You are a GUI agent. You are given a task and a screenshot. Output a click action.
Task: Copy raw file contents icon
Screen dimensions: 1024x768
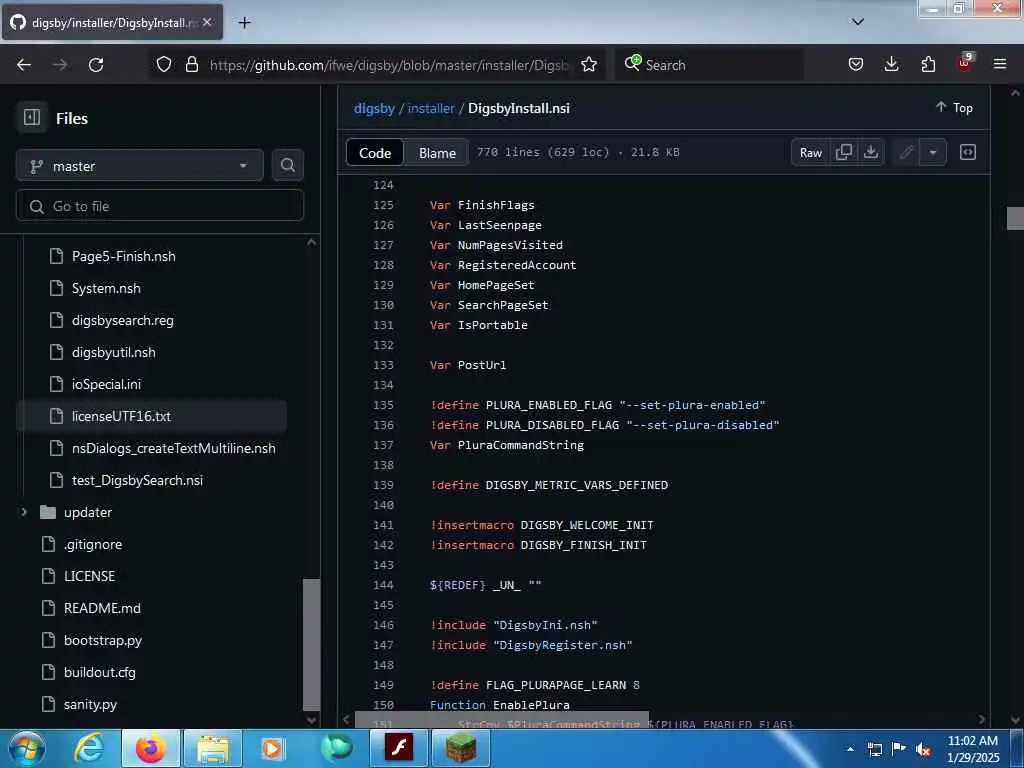tap(844, 152)
